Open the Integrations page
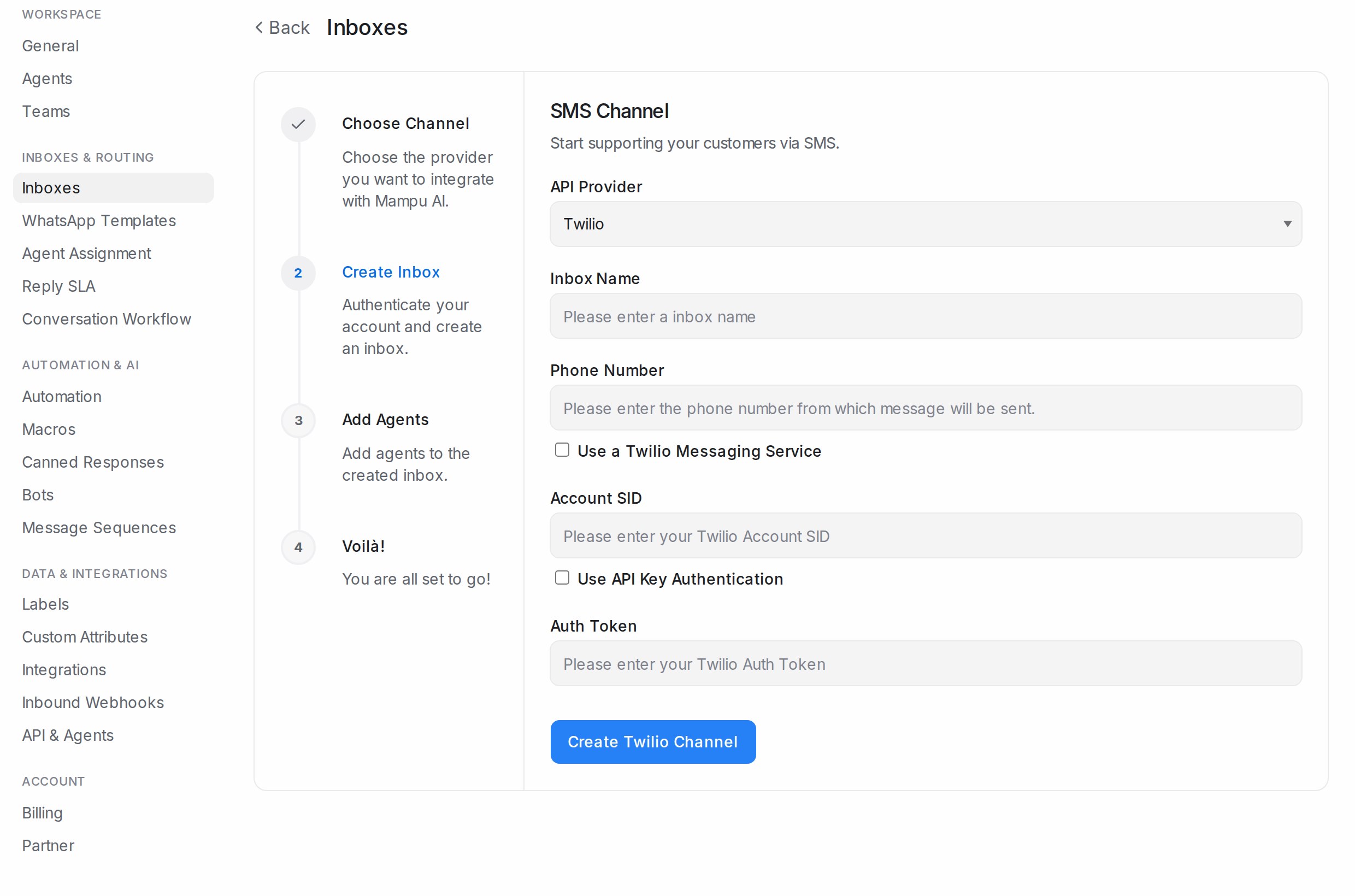Screen dimensions: 1355x896 point(64,670)
